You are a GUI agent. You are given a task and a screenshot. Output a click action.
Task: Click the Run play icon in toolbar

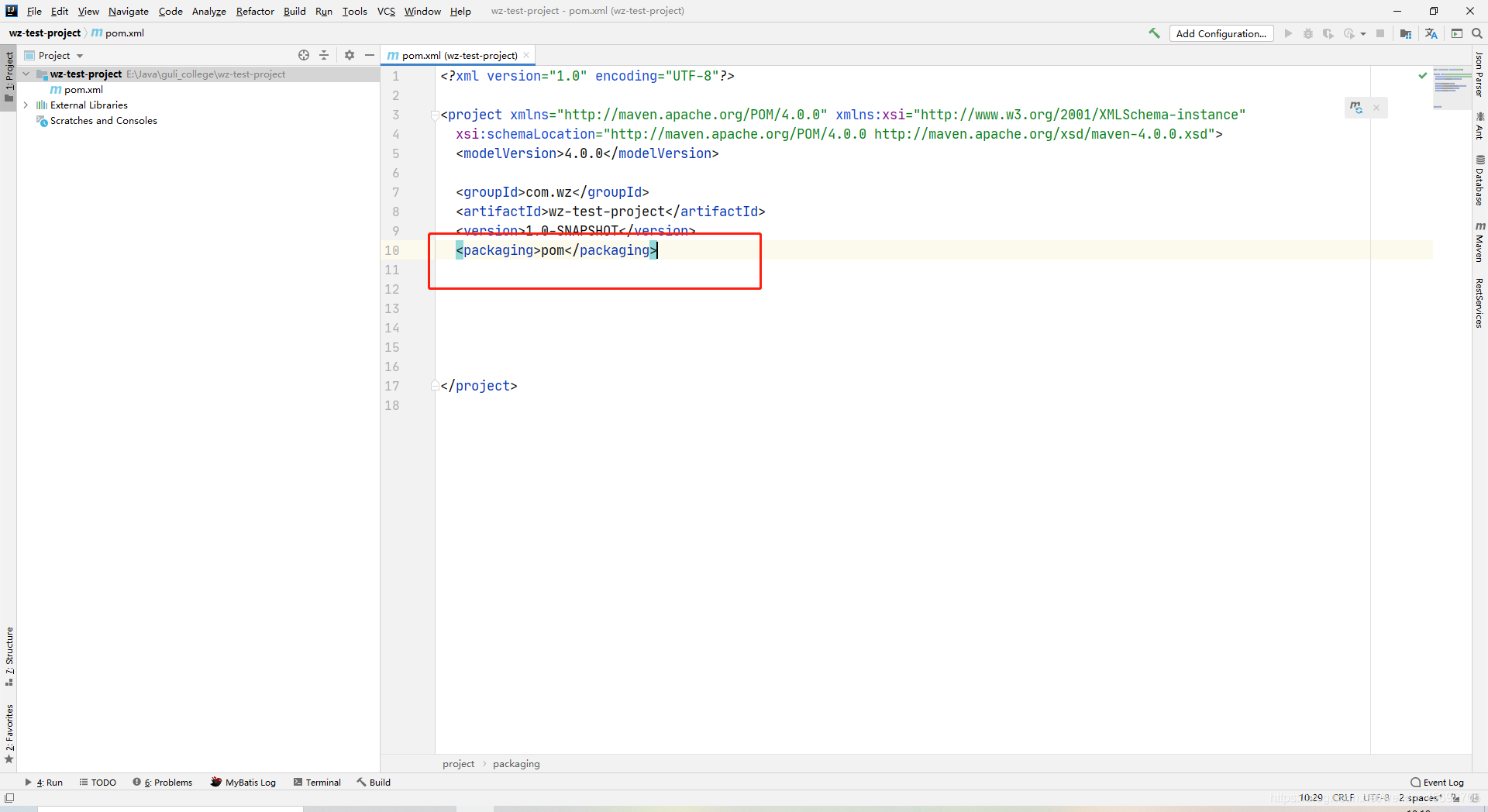click(1288, 33)
